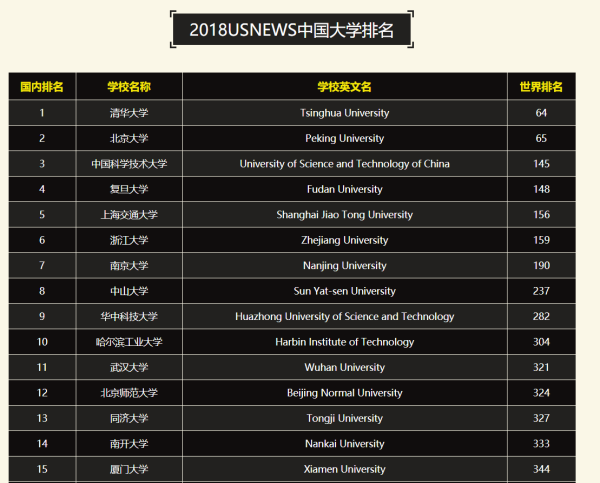Viewport: 600px width, 483px height.
Task: Click University of Science and Technology of China
Action: 344,164
